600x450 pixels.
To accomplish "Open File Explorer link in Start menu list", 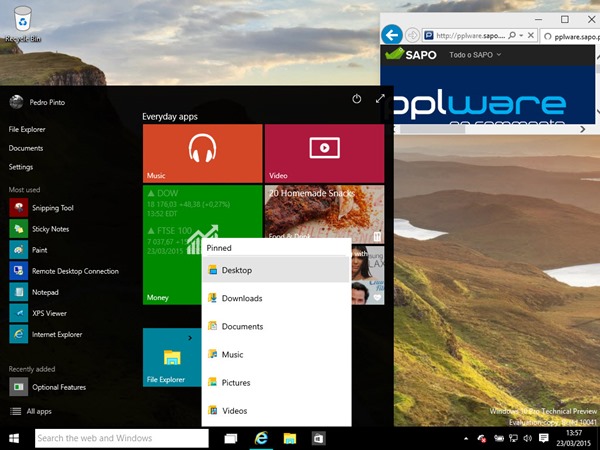I will point(27,129).
